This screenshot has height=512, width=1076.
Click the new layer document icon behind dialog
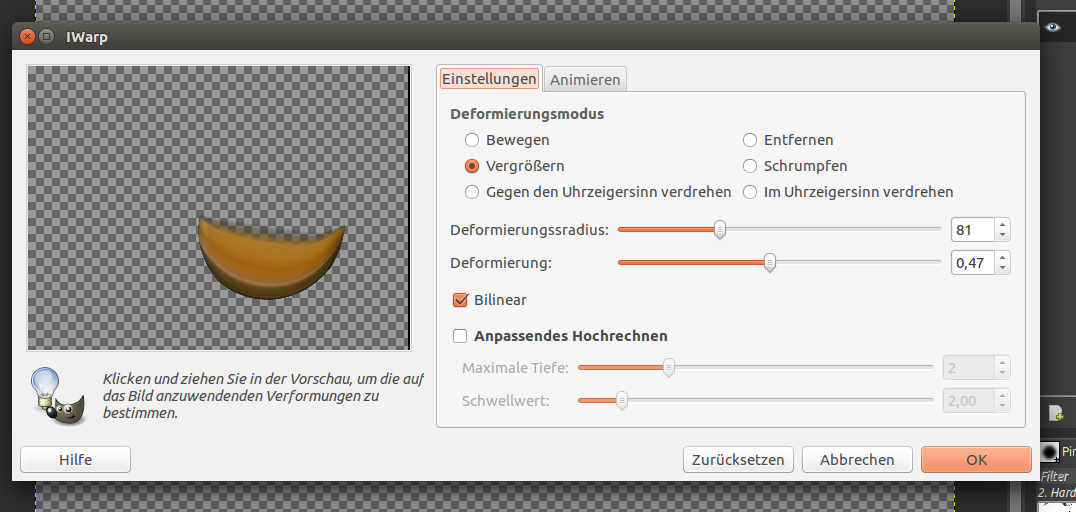coord(1056,413)
